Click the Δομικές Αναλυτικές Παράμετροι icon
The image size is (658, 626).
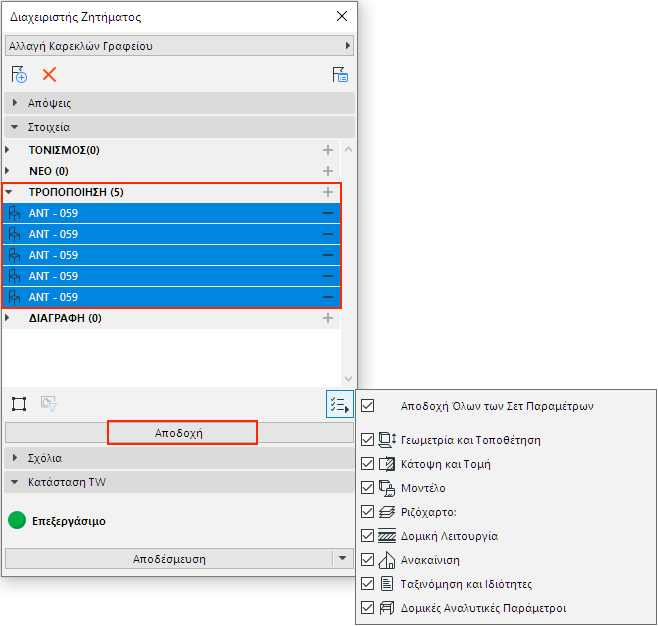click(387, 608)
